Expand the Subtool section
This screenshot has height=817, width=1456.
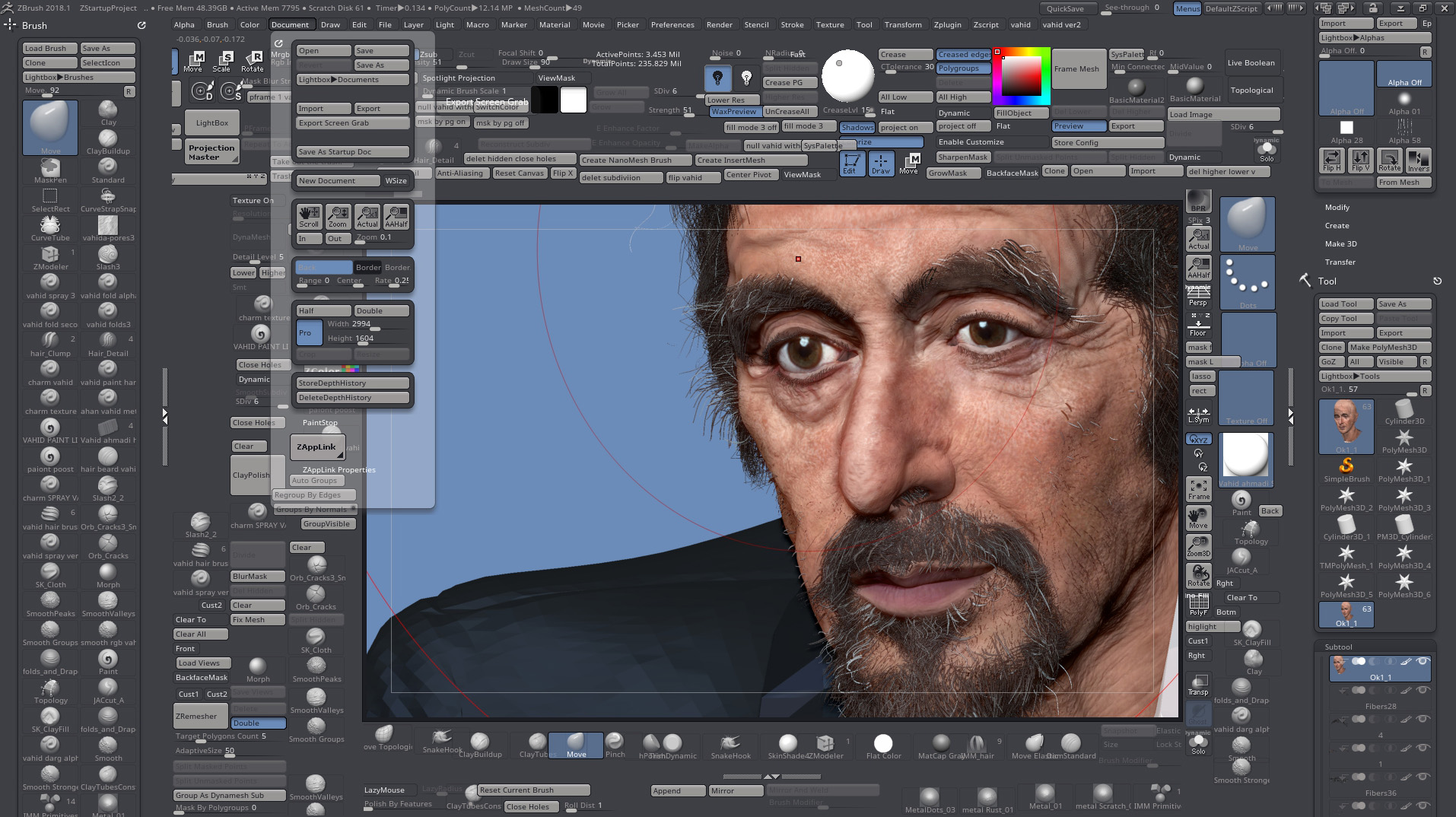pos(1339,647)
